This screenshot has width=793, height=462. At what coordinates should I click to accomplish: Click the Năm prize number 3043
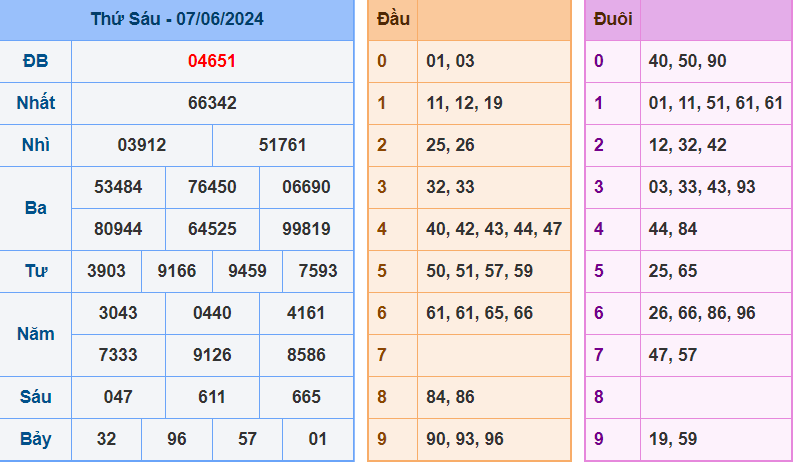pos(118,313)
